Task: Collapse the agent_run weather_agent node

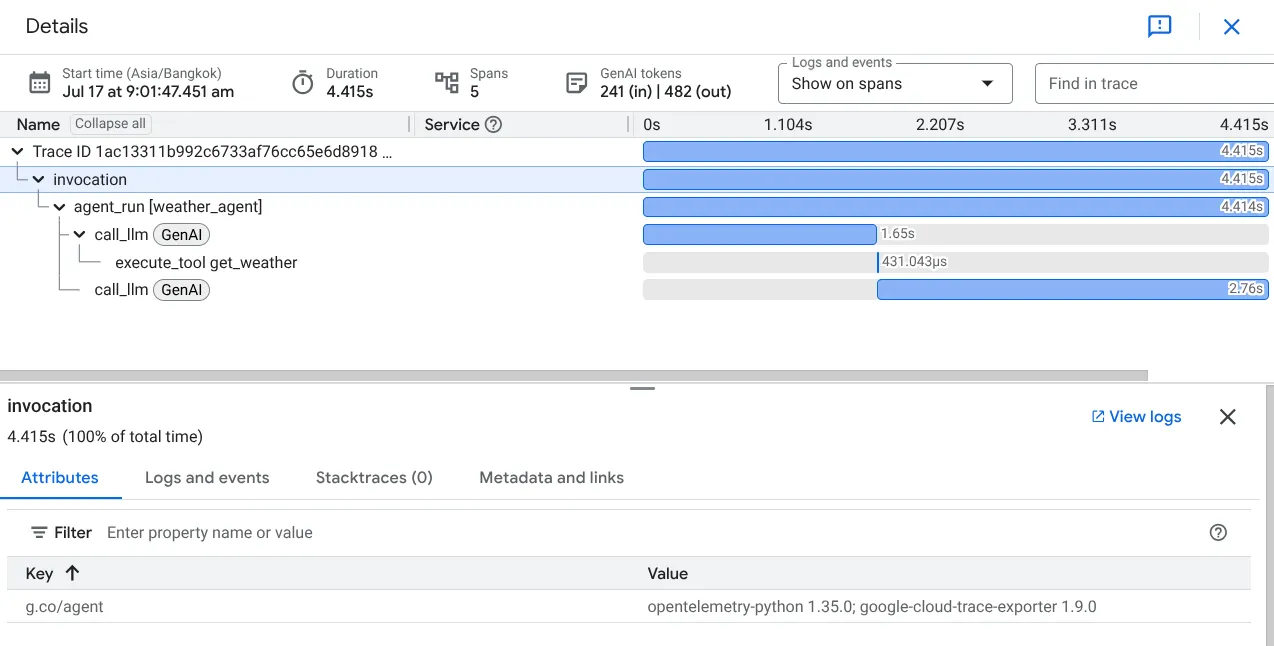Action: [59, 206]
